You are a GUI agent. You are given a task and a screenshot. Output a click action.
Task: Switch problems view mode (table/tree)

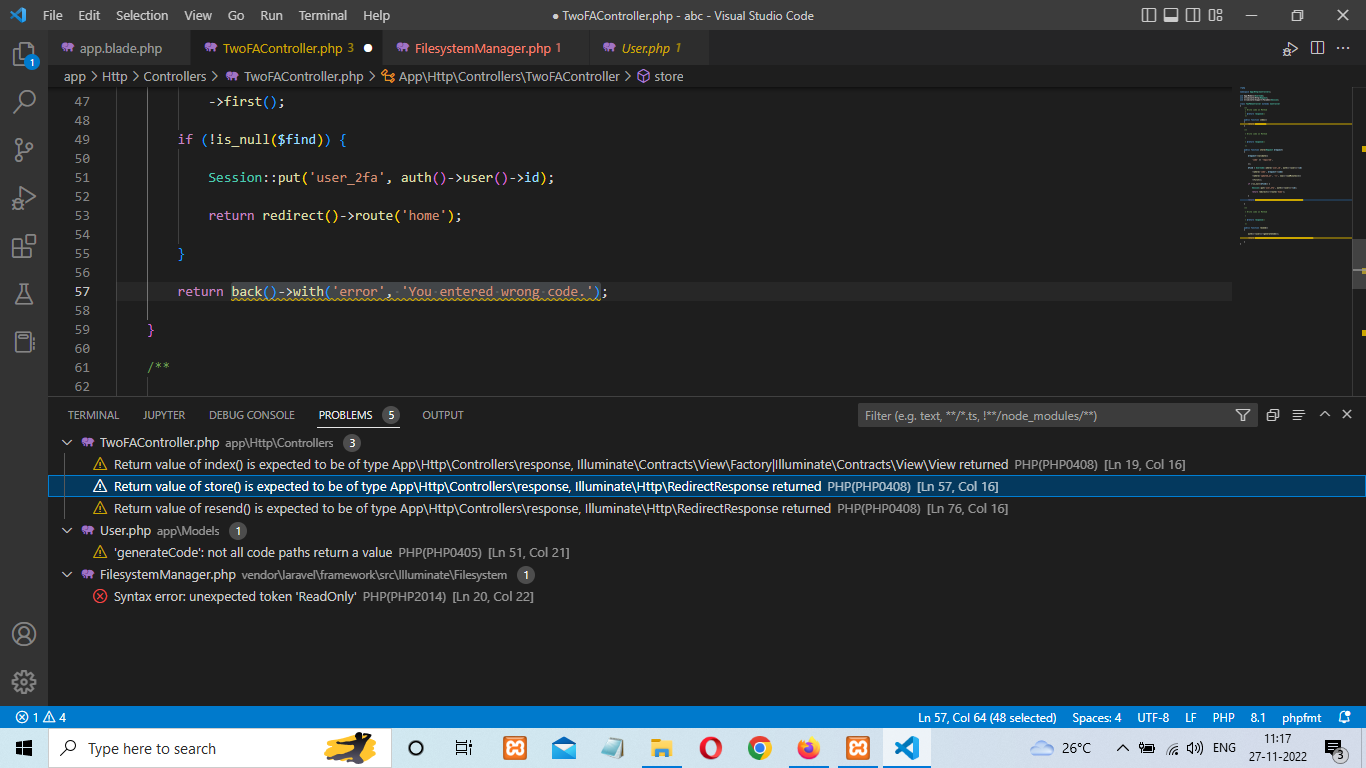(x=1298, y=415)
